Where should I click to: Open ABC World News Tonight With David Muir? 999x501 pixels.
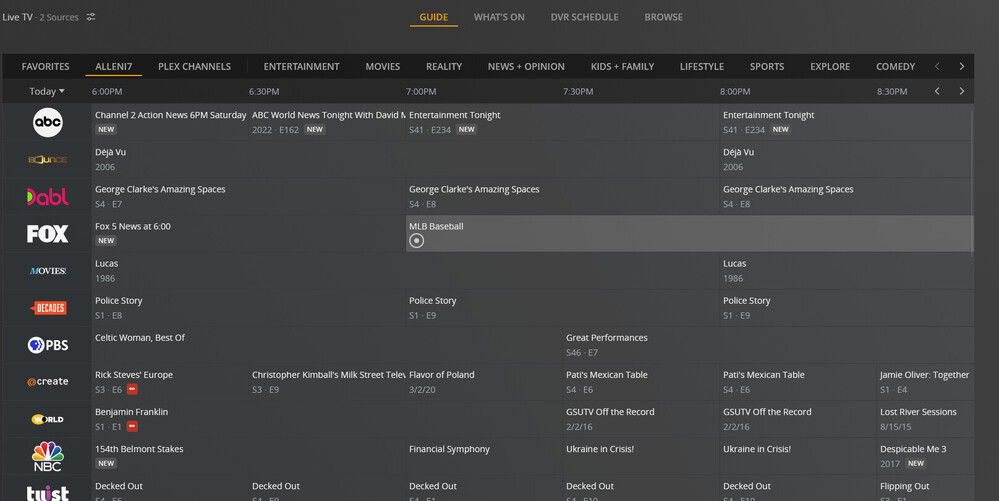327,122
